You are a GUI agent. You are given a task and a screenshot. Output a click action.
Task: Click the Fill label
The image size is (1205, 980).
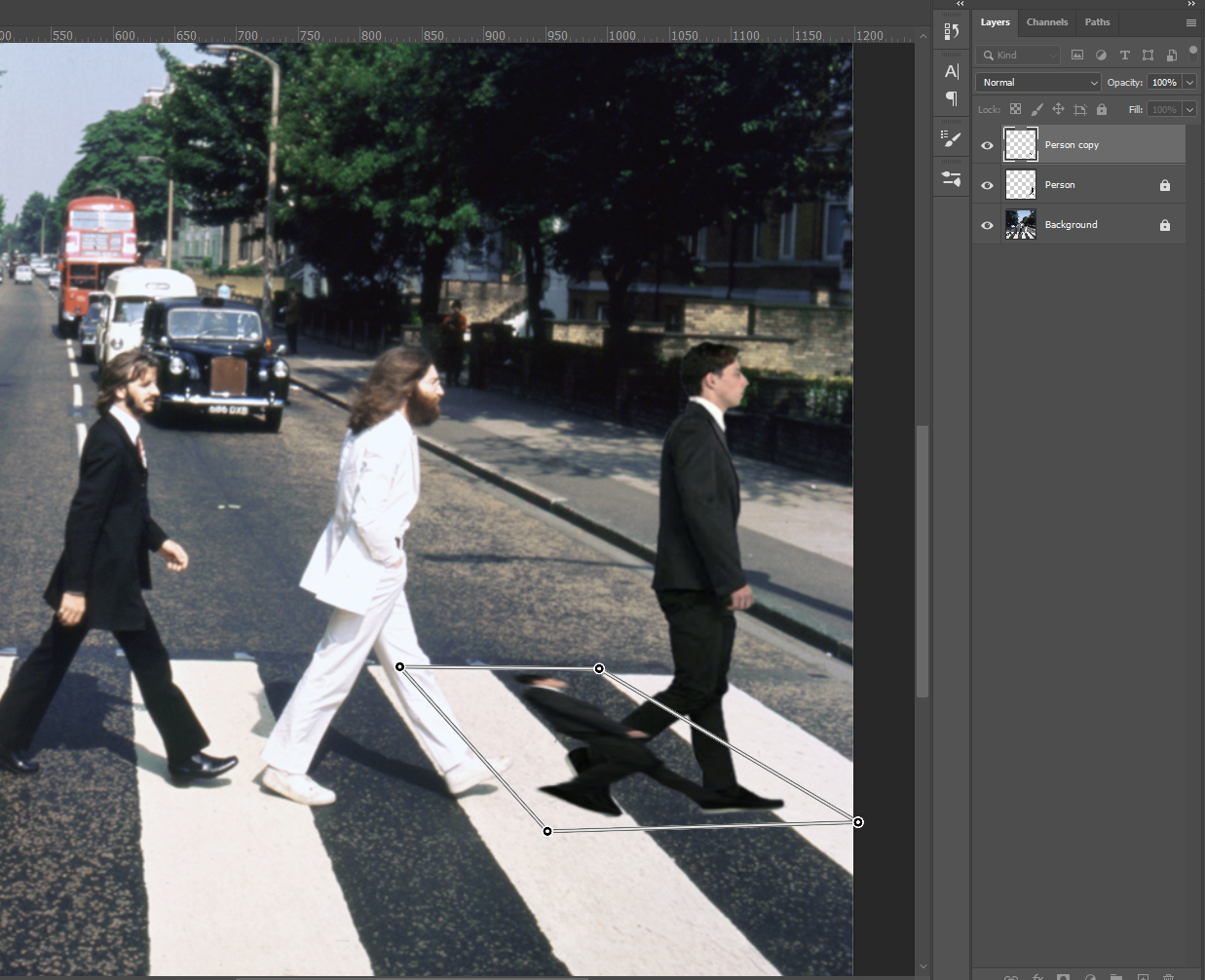coord(1135,109)
